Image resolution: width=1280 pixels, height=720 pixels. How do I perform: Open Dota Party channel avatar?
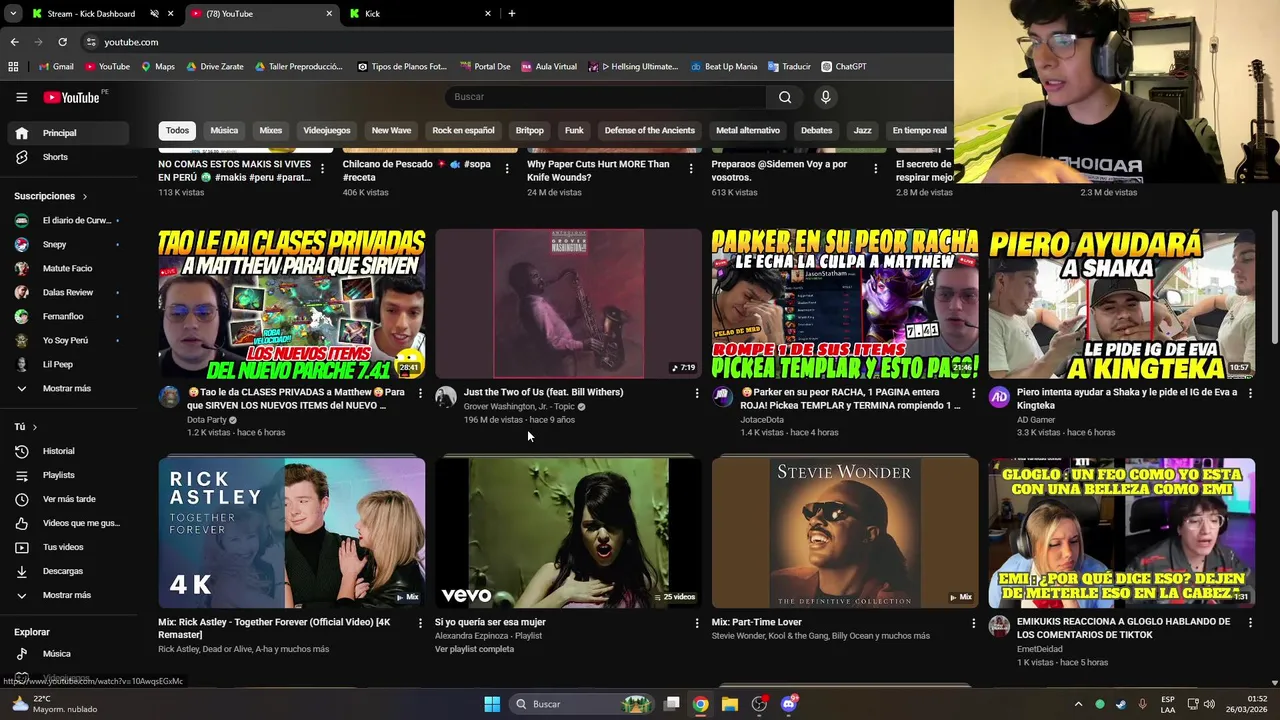pyautogui.click(x=169, y=397)
